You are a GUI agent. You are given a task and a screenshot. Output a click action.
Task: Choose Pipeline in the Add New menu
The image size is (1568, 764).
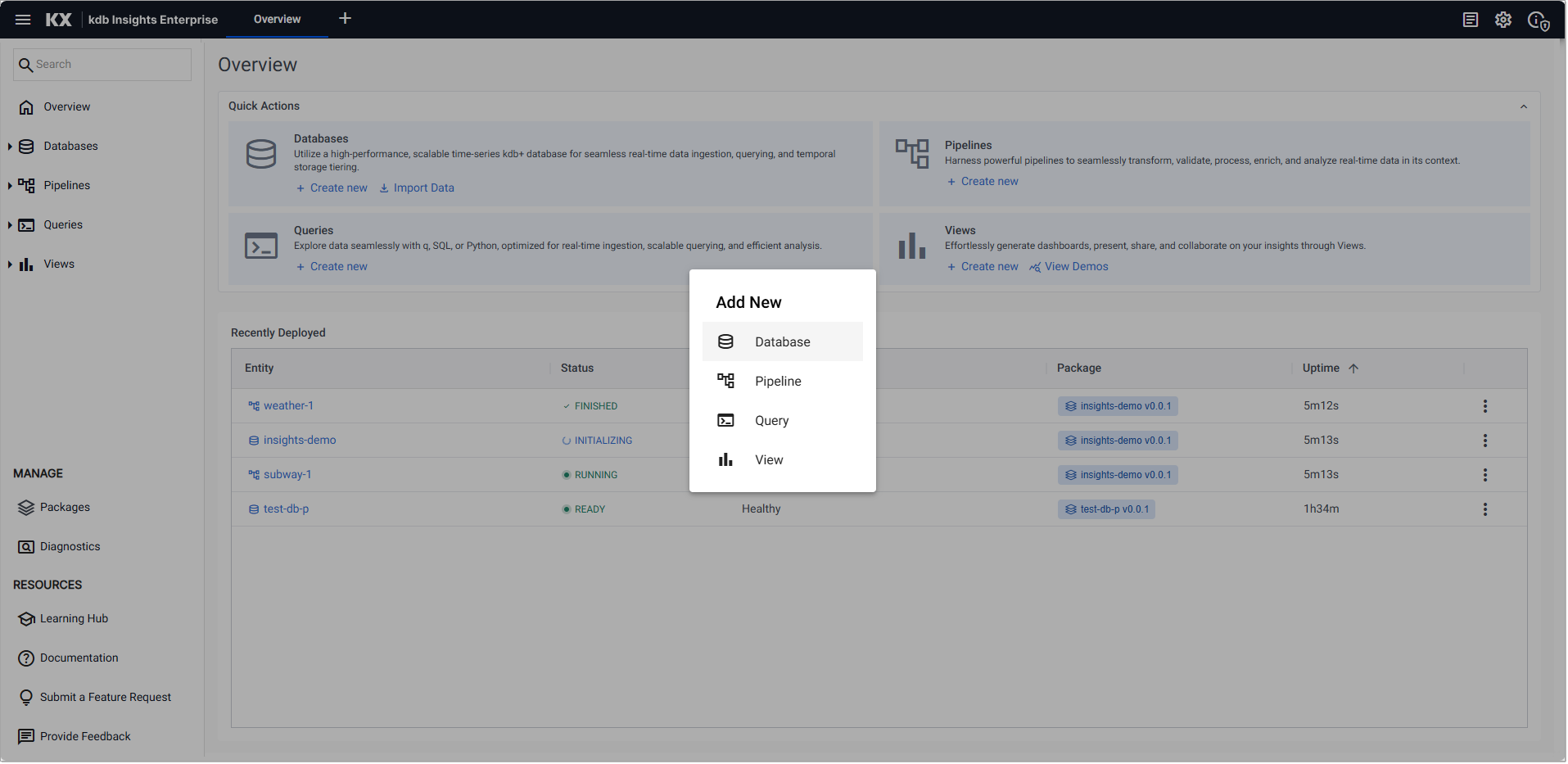777,381
